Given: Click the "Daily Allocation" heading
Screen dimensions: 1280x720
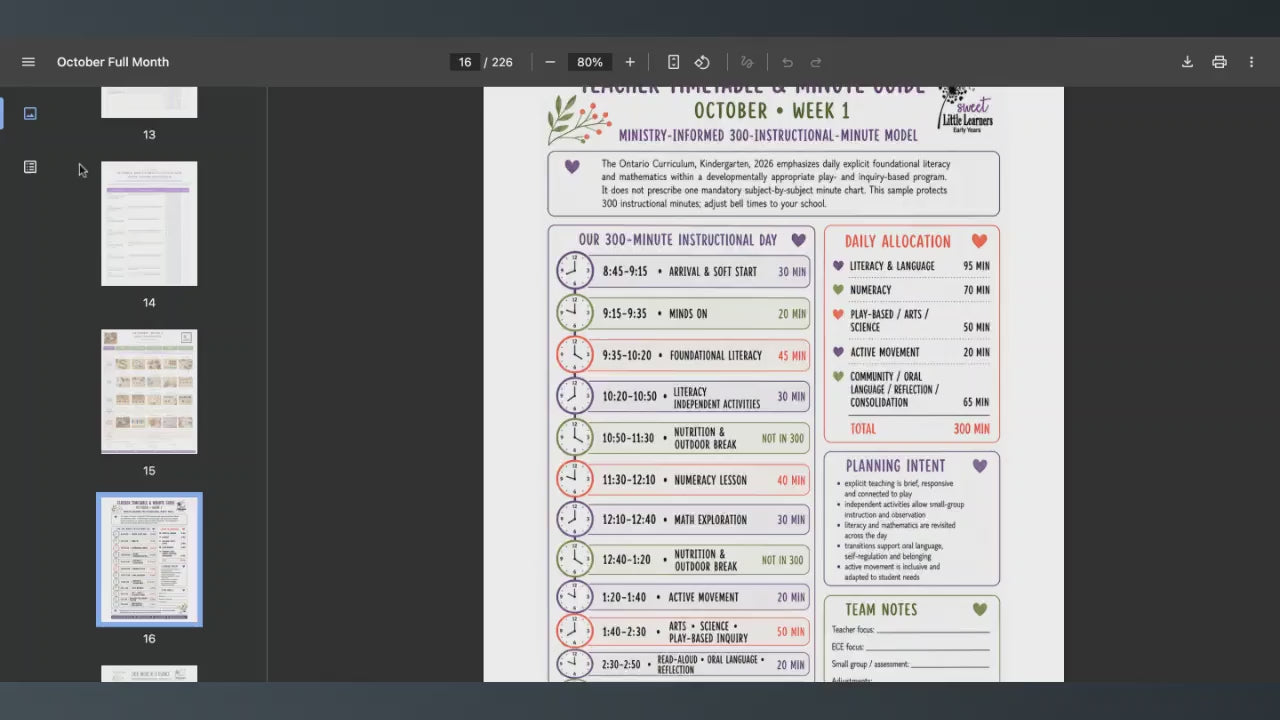Looking at the screenshot, I should coord(898,241).
